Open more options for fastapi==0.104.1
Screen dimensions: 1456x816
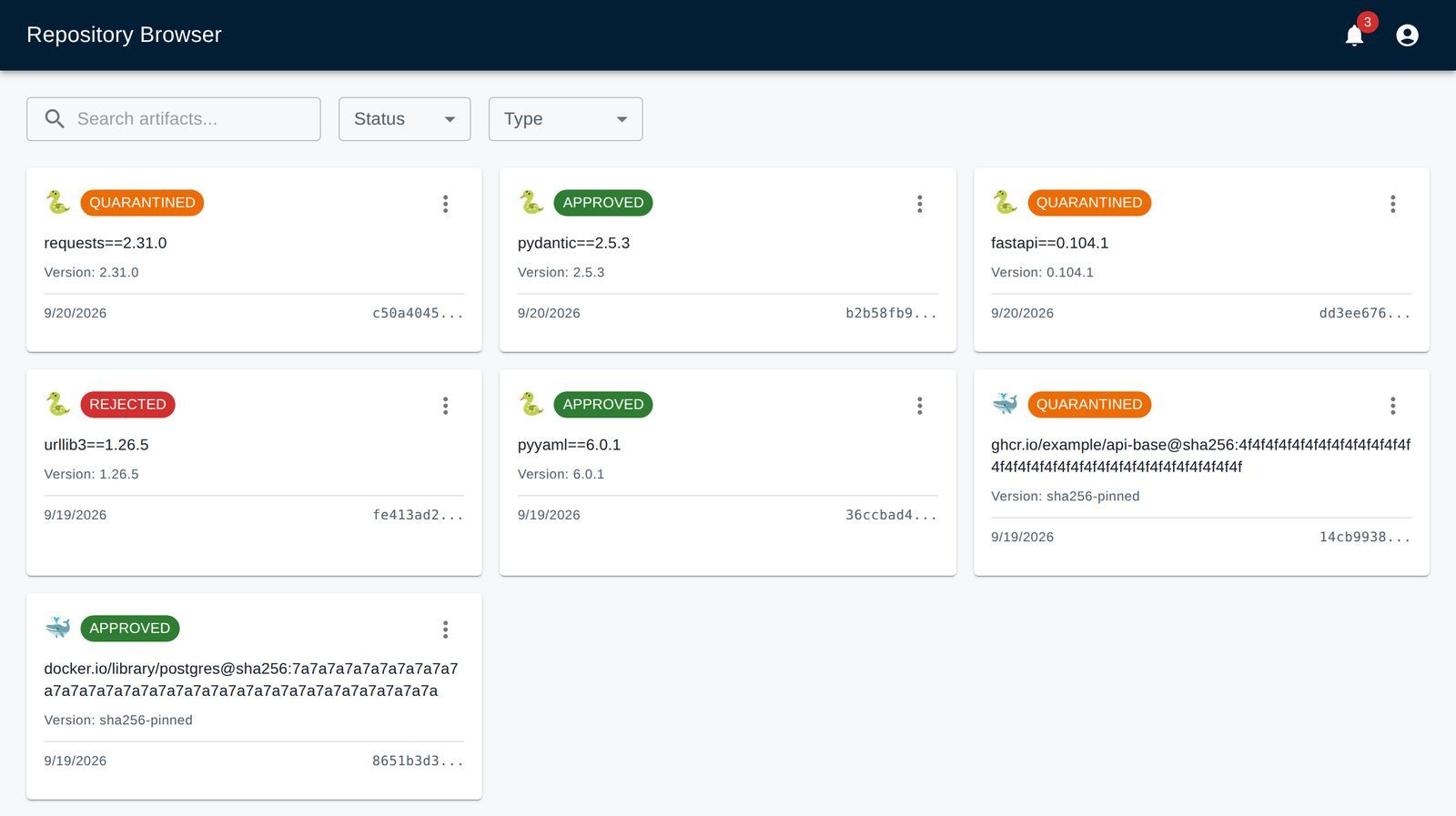(1392, 204)
